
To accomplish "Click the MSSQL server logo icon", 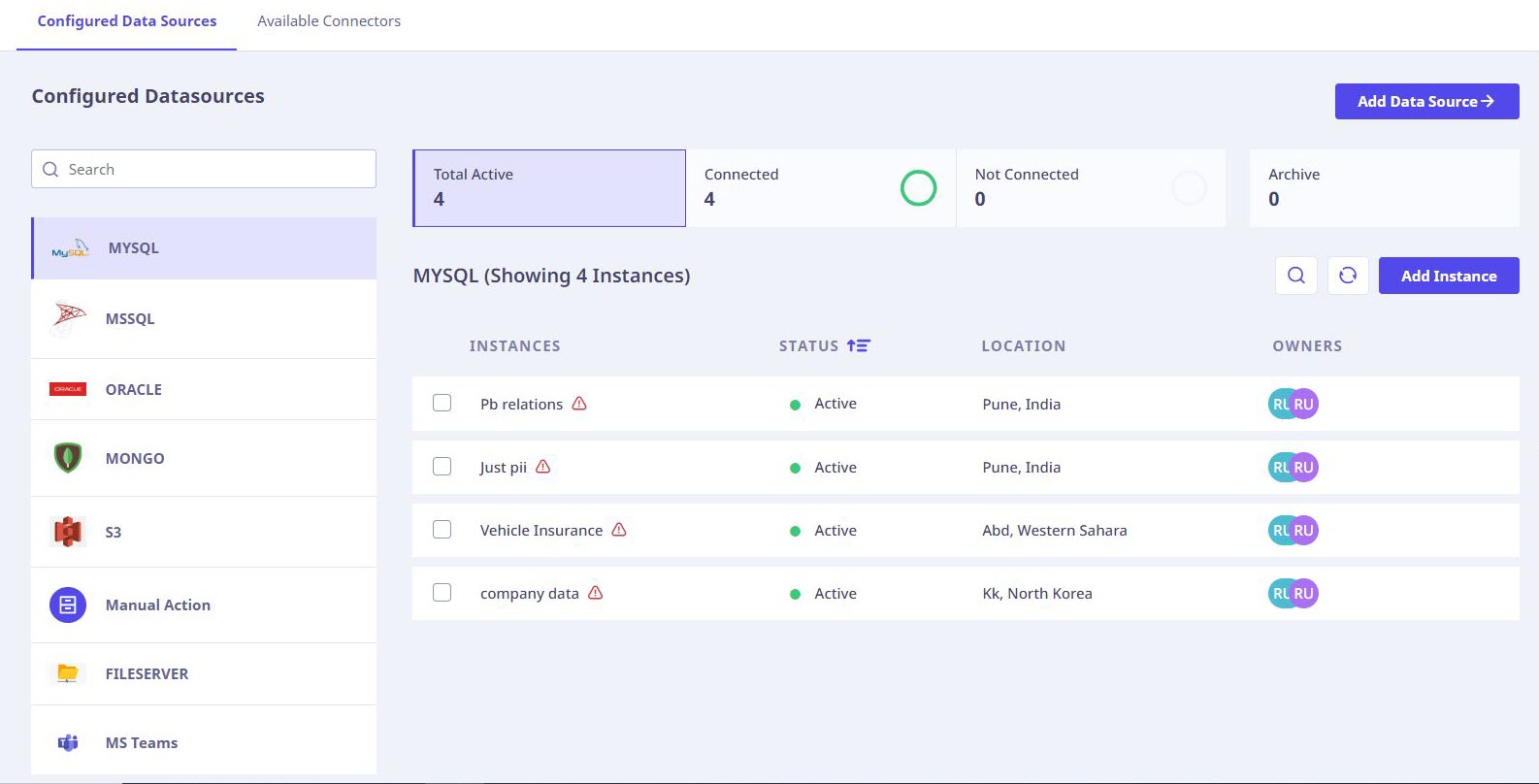I will click(x=69, y=319).
